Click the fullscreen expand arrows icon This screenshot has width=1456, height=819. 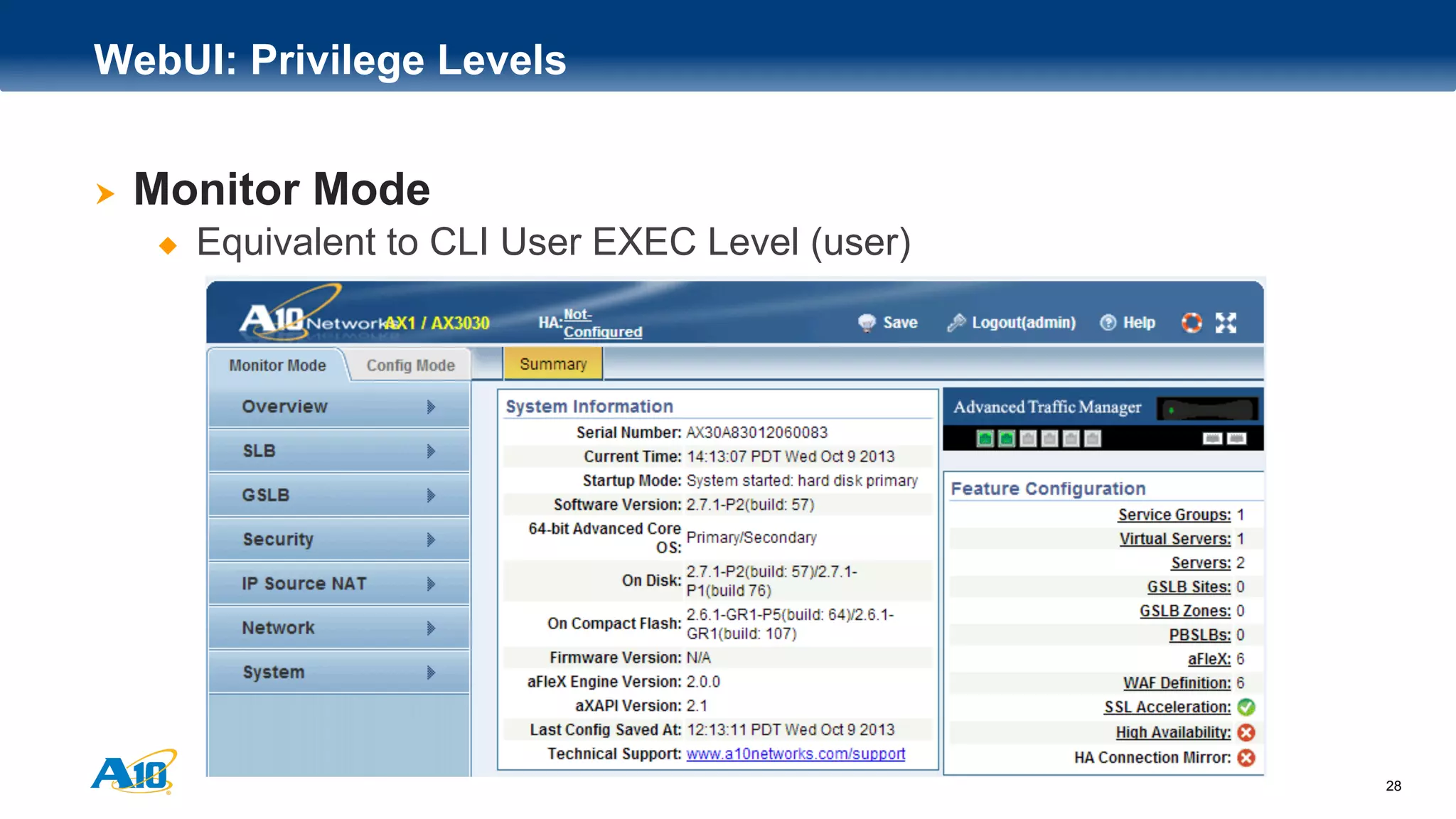[1226, 323]
